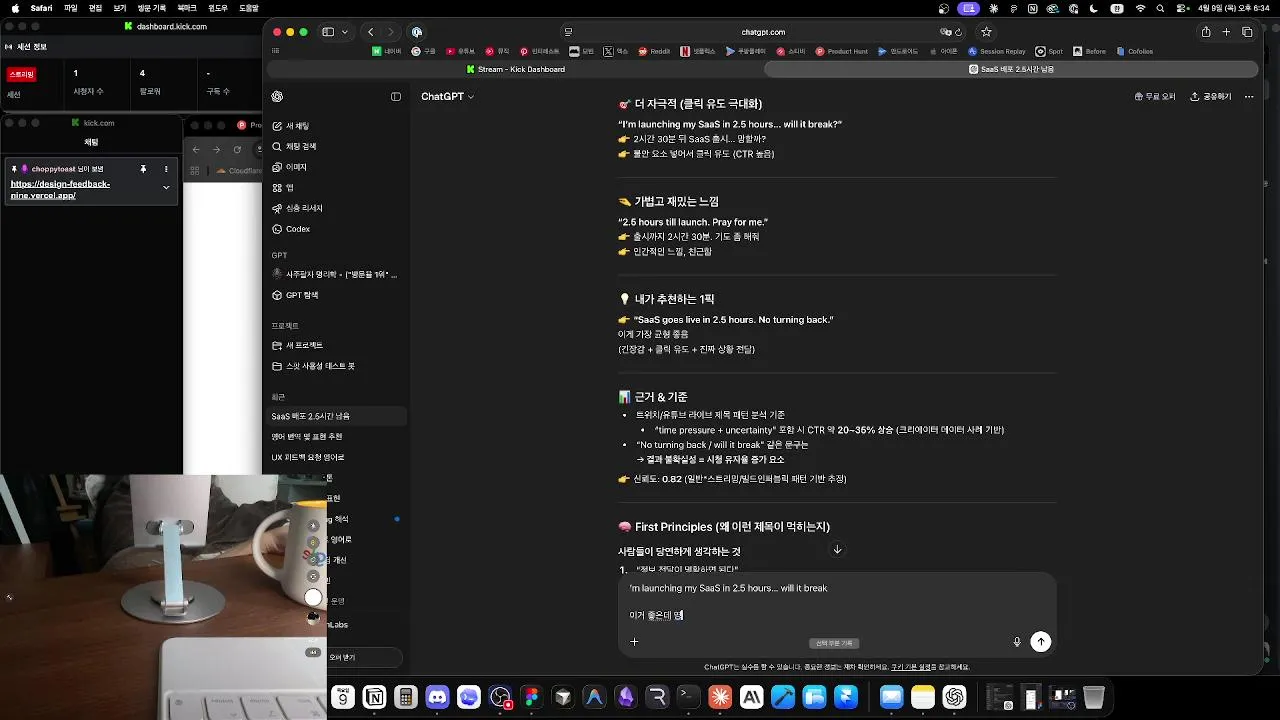Switch to the 'Stream - Kick Dashboard' tab
Viewport: 1280px width, 720px height.
pyautogui.click(x=516, y=69)
